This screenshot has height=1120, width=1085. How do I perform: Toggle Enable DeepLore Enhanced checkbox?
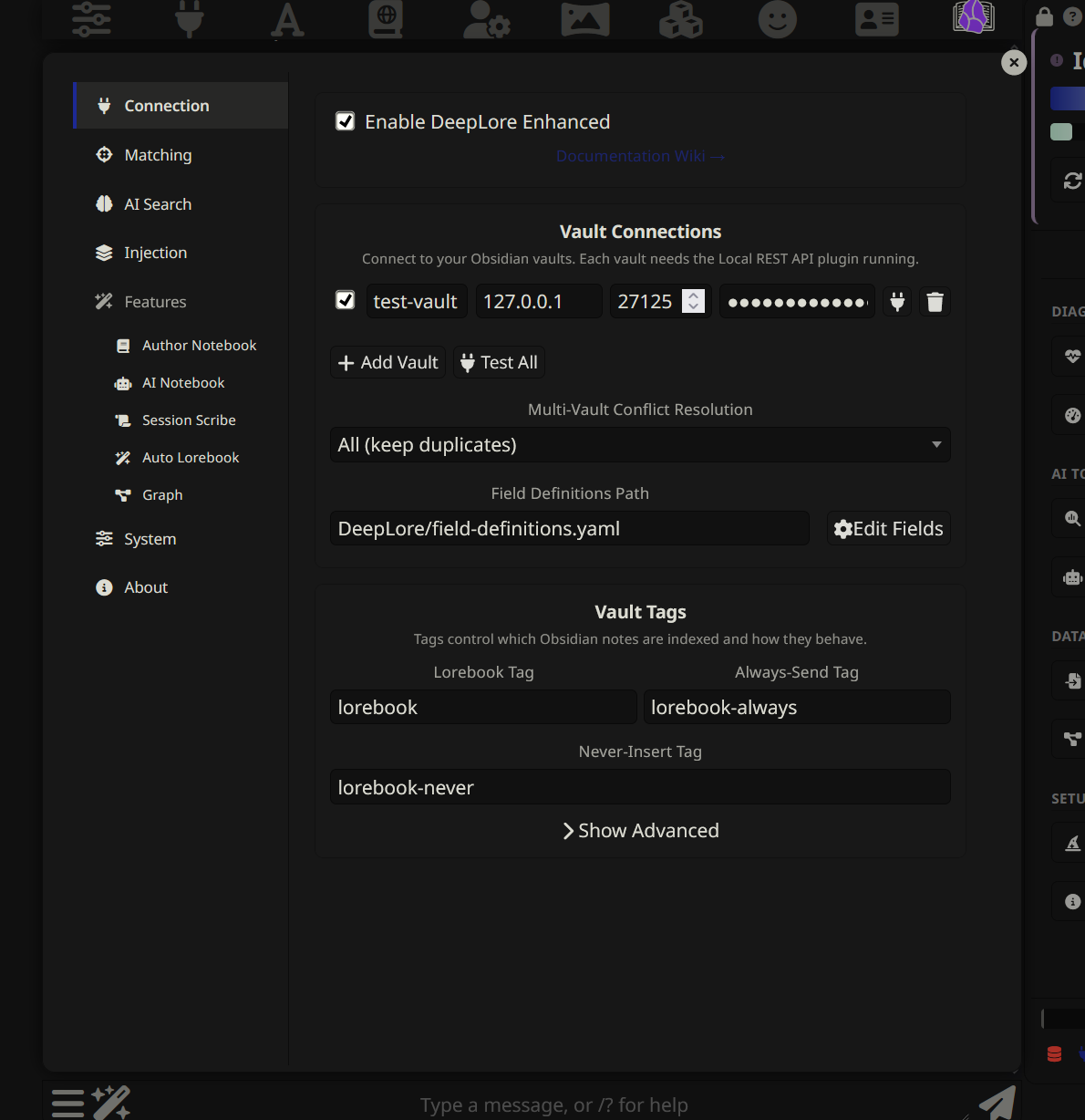click(346, 121)
